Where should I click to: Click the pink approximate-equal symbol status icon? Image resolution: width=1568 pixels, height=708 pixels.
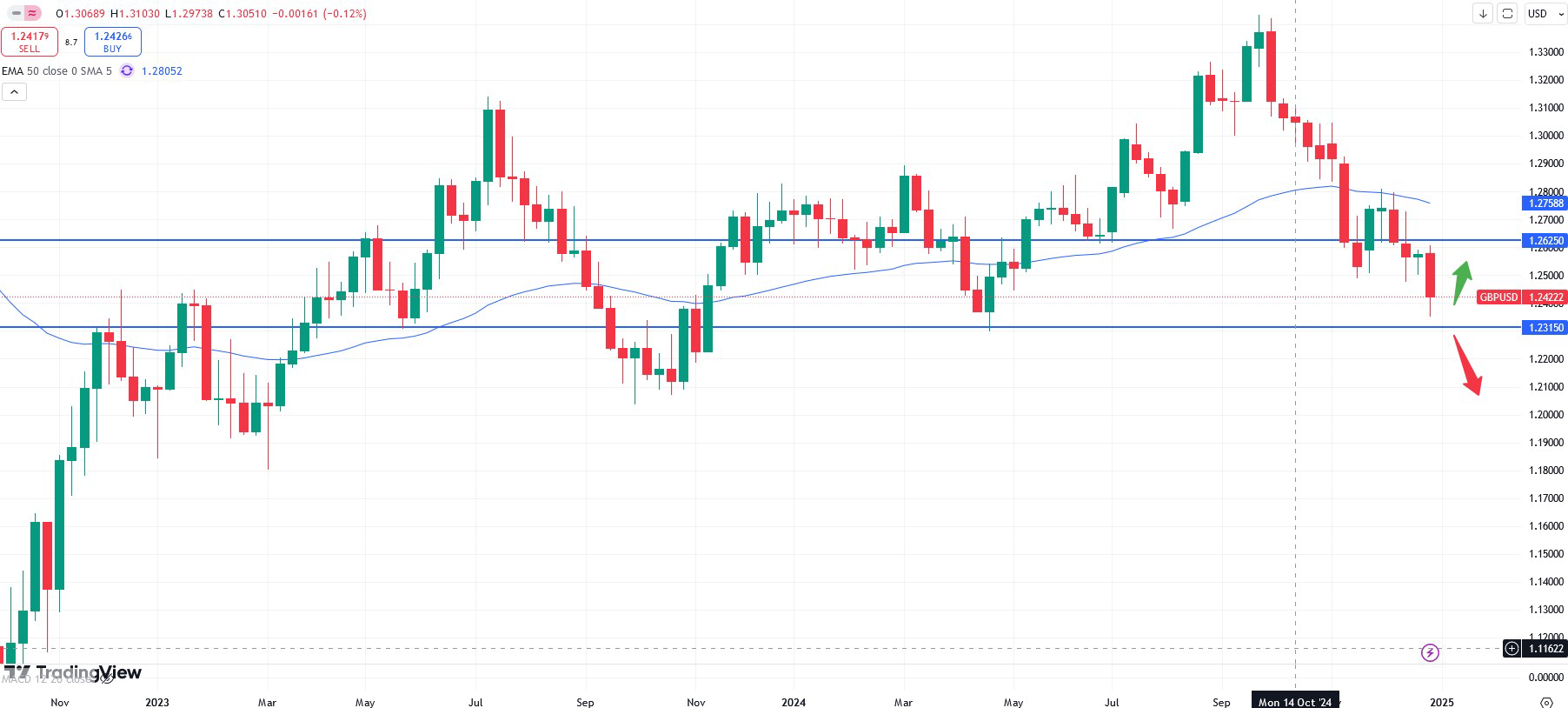[32, 13]
